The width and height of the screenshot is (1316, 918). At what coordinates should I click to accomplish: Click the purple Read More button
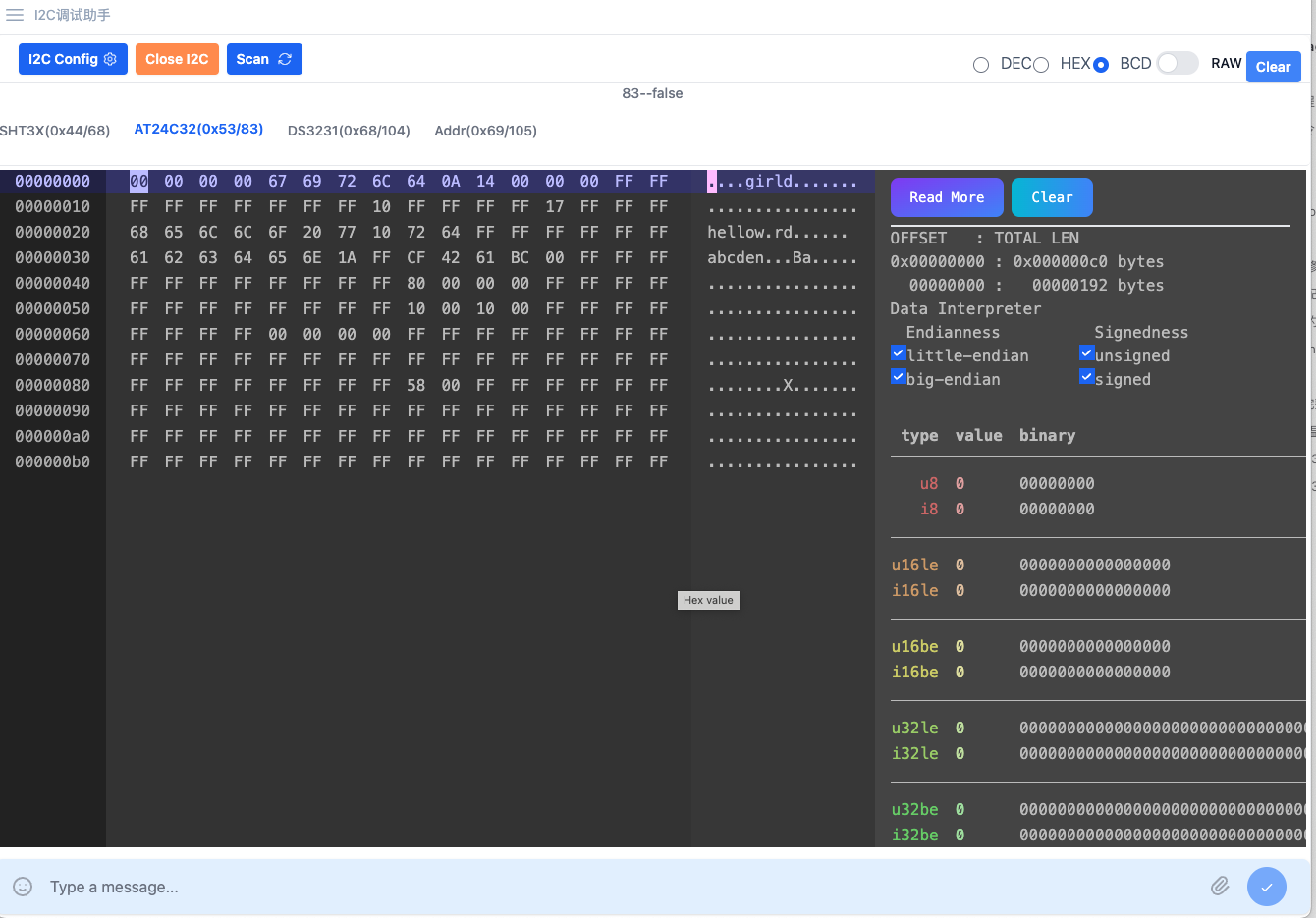tap(947, 197)
